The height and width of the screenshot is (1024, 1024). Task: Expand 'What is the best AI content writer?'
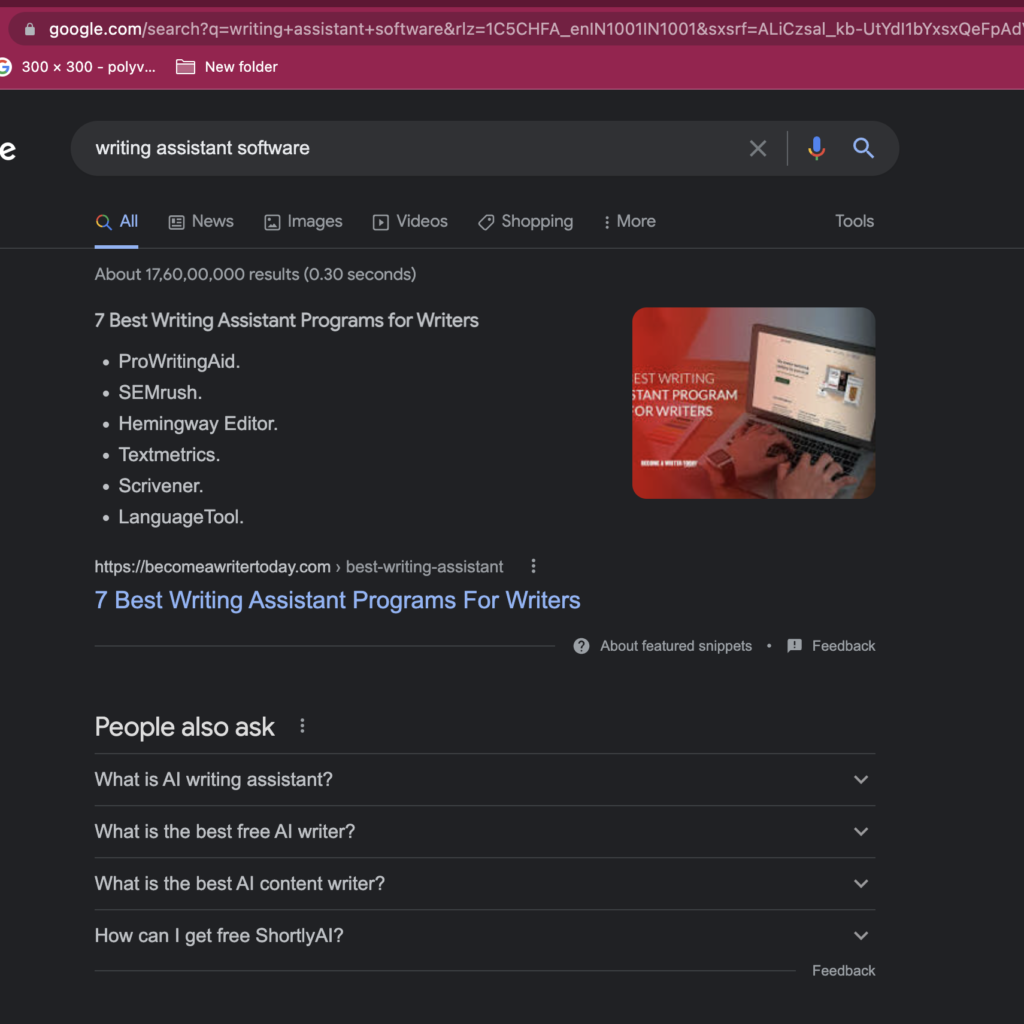[485, 884]
